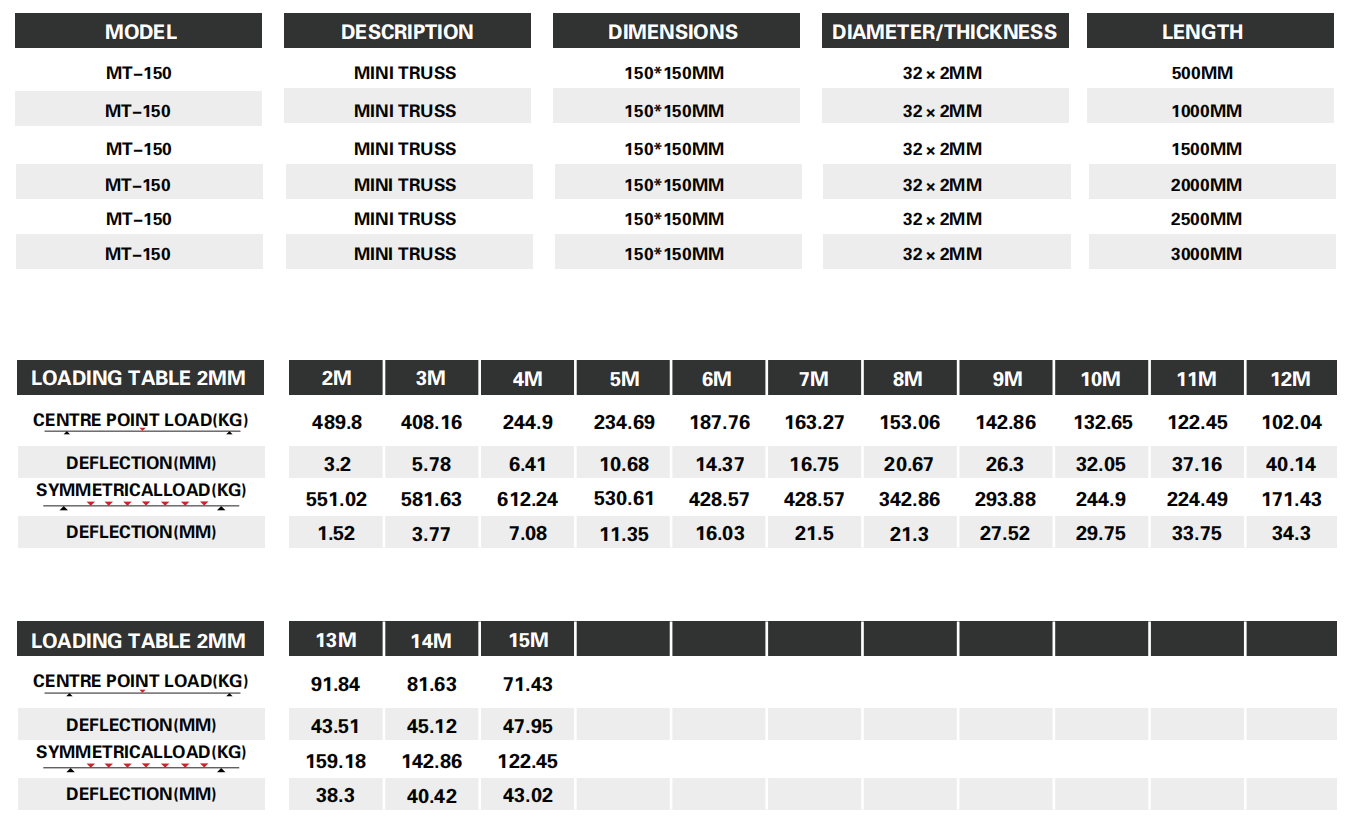This screenshot has width=1355, height=827.
Task: Click the DIMENSIONS column header
Action: point(674,32)
